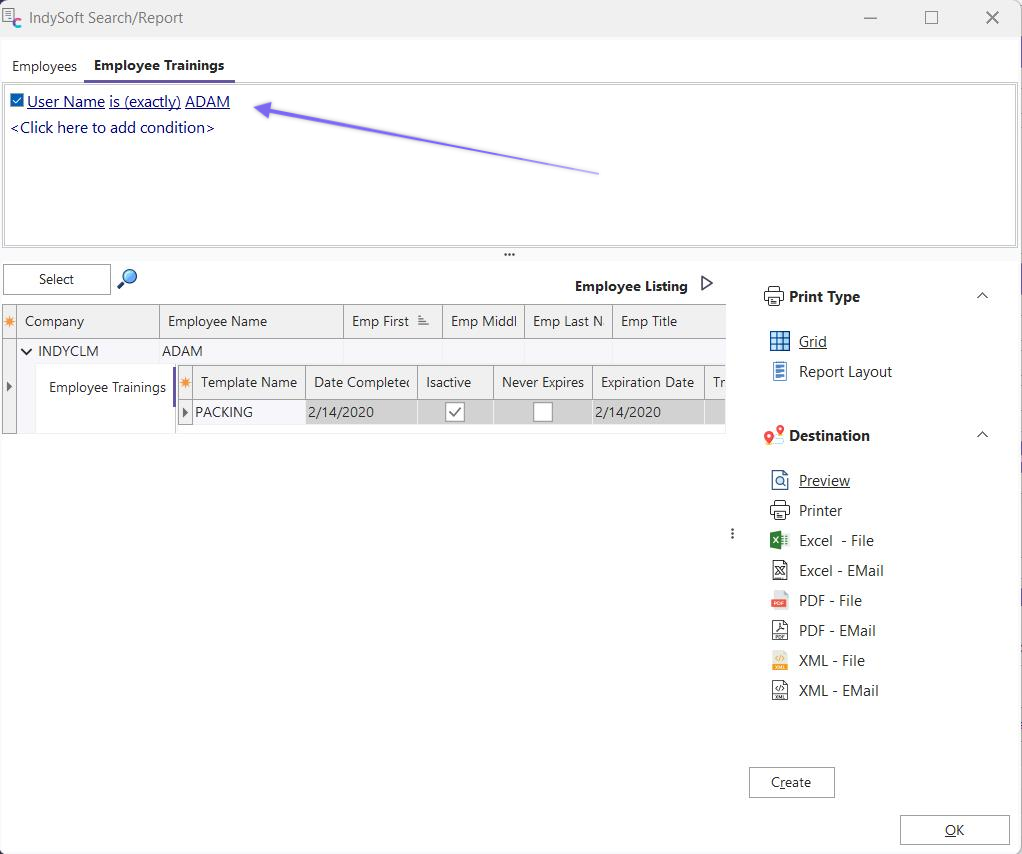Switch to the Employees tab
Screen dimensions: 1022x854
(44, 66)
